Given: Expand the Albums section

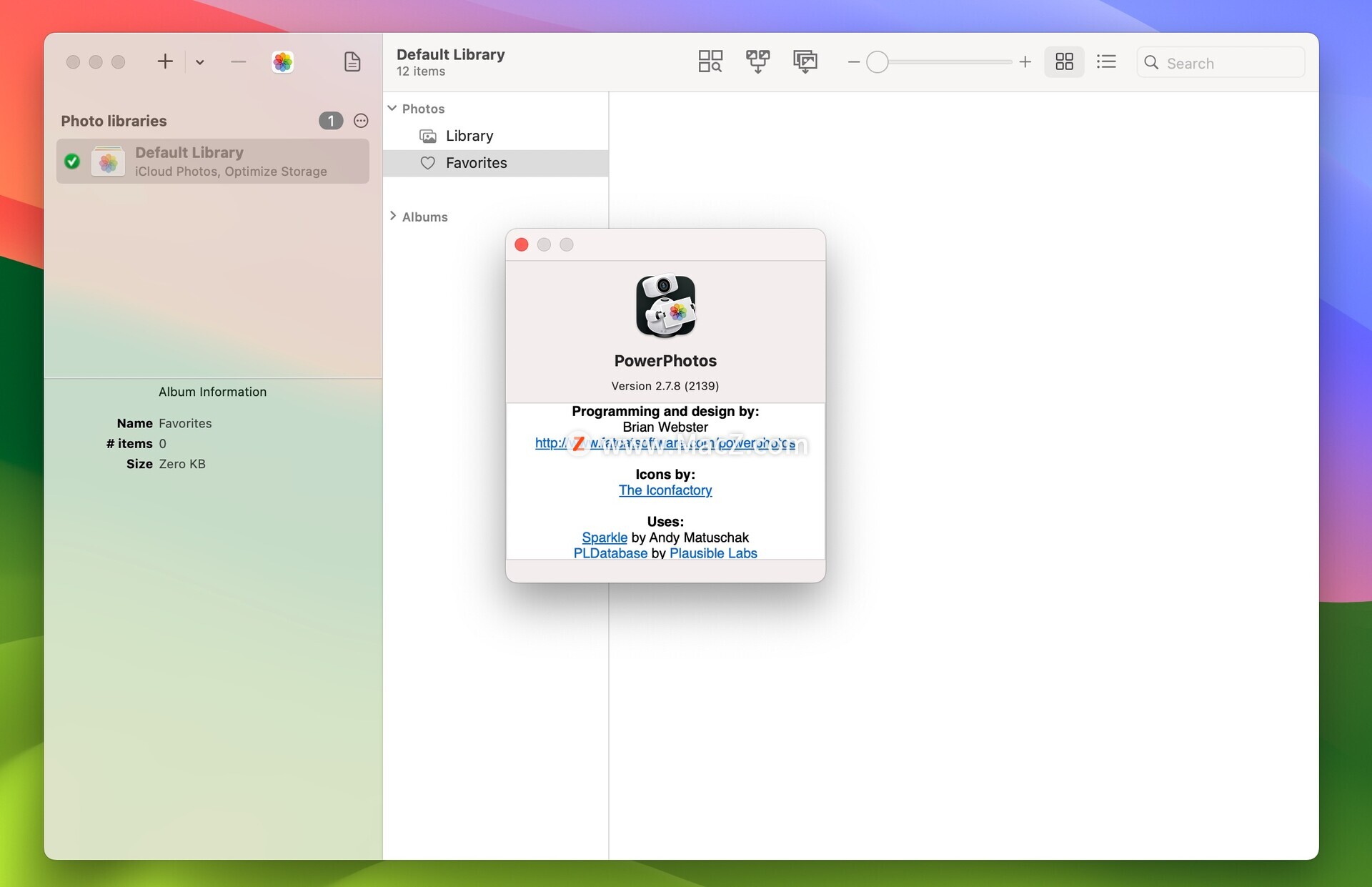Looking at the screenshot, I should point(392,216).
